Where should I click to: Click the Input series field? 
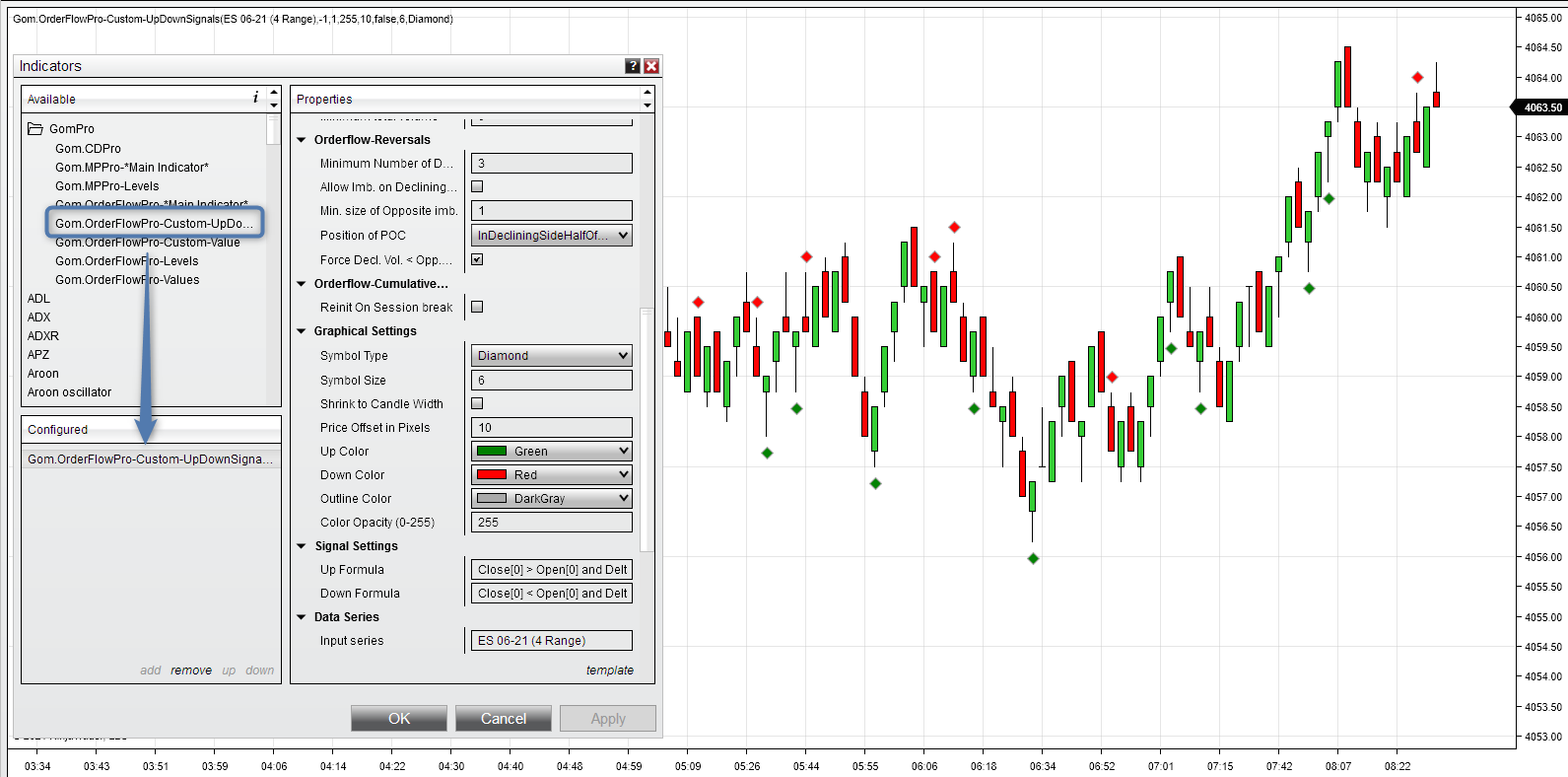(551, 641)
